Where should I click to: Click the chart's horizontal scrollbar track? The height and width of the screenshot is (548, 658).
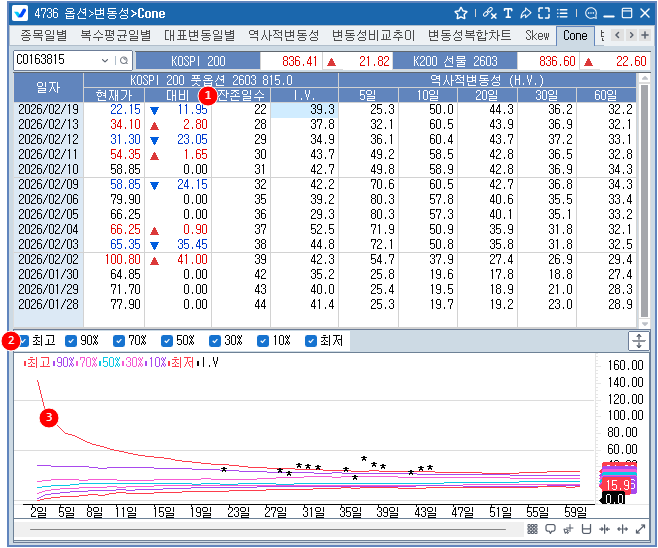(x=270, y=528)
